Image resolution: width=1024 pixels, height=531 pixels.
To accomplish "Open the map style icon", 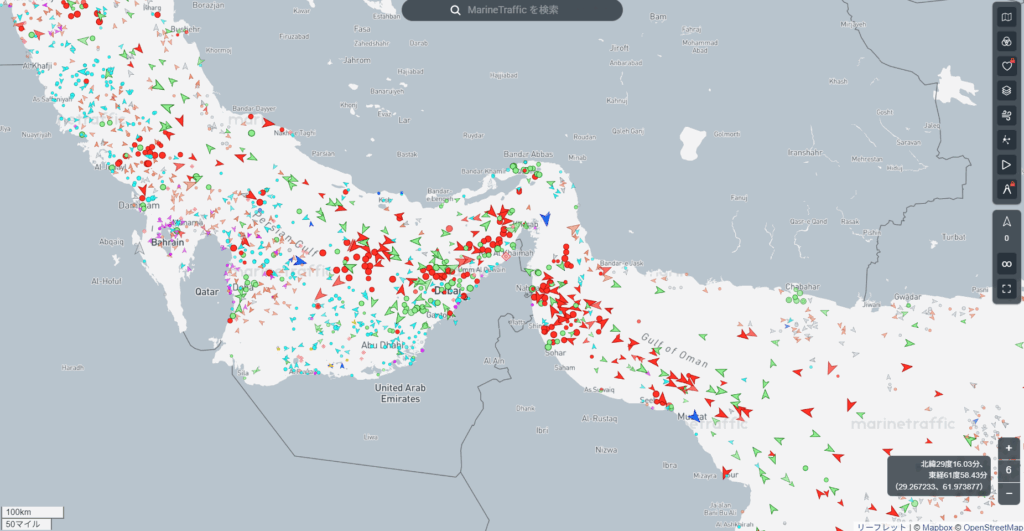I will click(x=1006, y=17).
